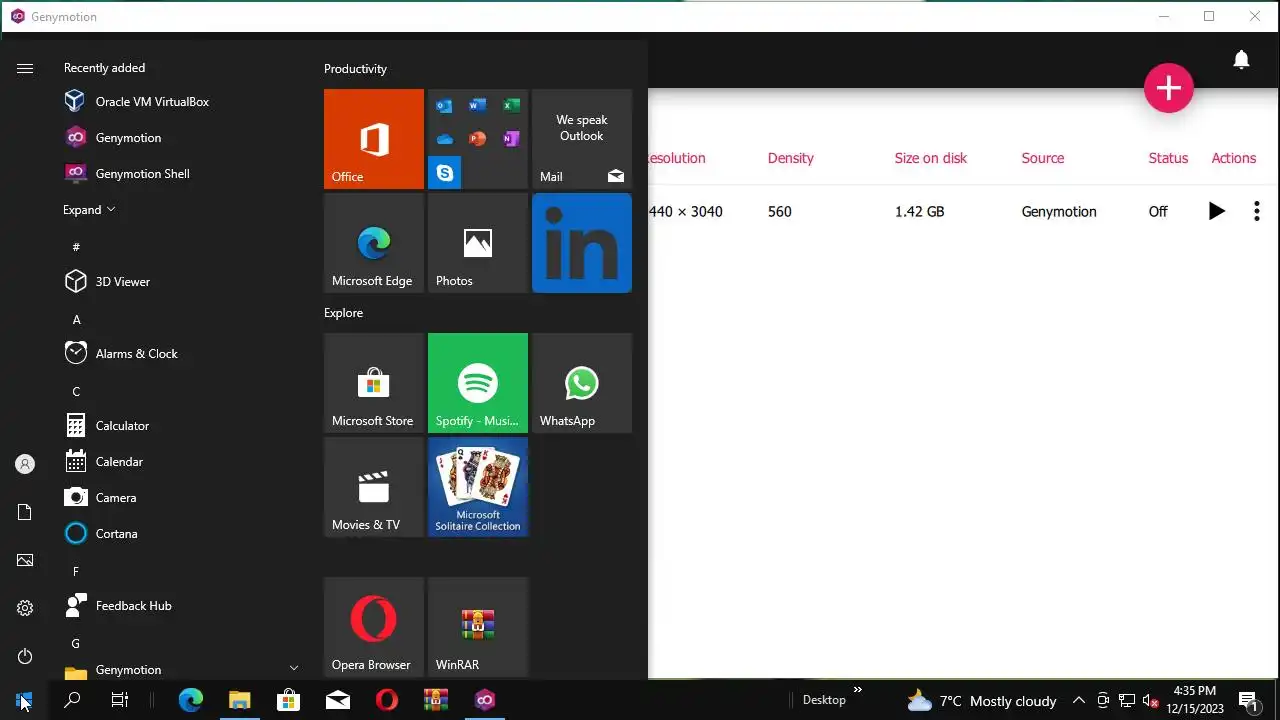Open the Action Center notifications
The width and height of the screenshot is (1280, 720).
click(1247, 701)
